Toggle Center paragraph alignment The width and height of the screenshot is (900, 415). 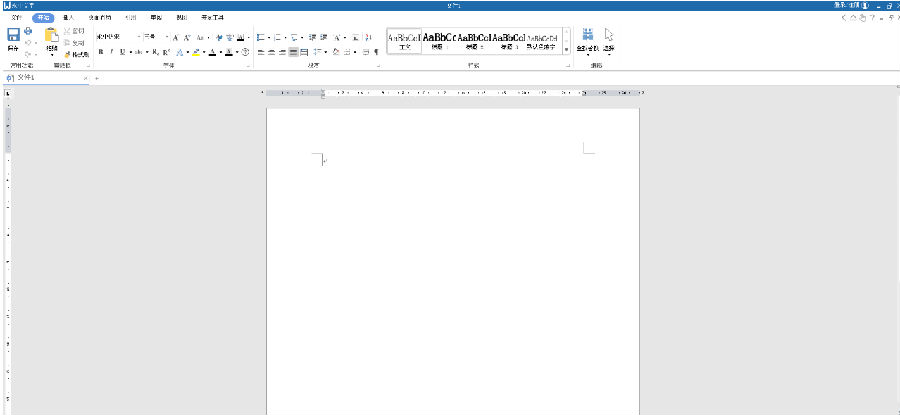tap(271, 52)
